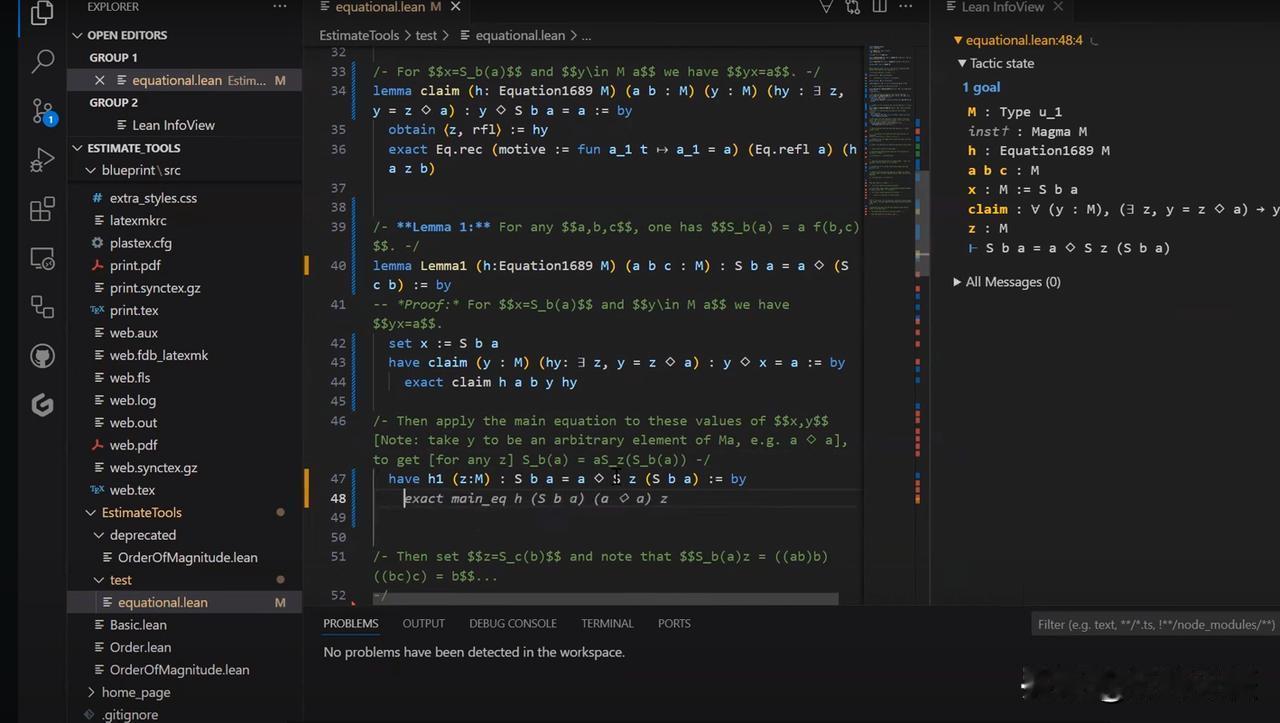Viewport: 1280px width, 723px height.
Task: Close the Lean InfoView tab
Action: pyautogui.click(x=1058, y=7)
